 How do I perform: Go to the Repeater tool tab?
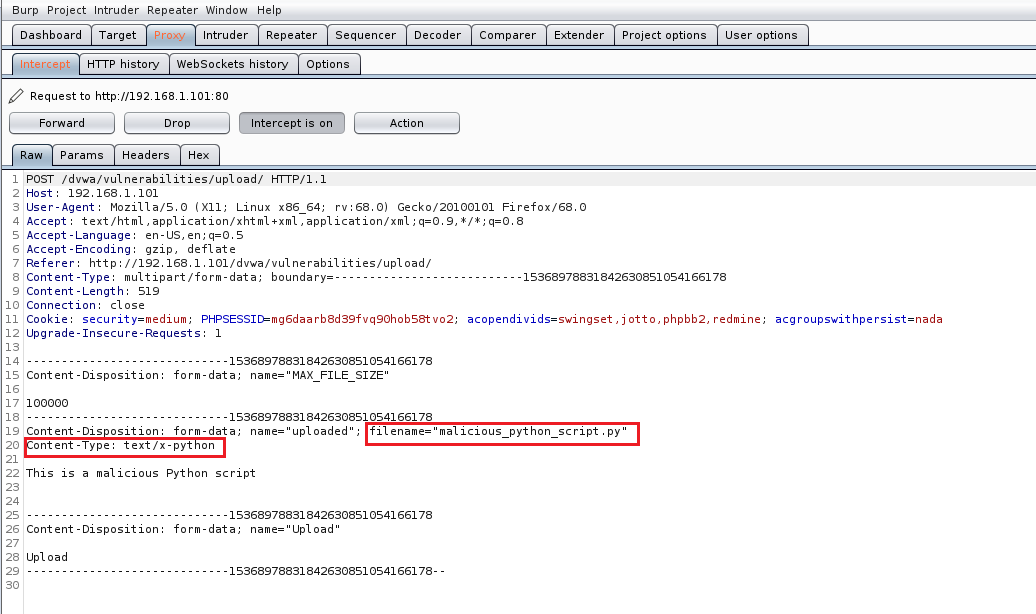[291, 35]
